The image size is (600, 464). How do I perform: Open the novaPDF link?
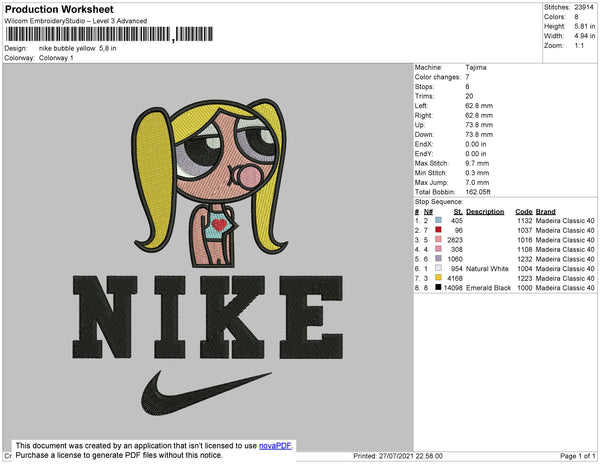point(275,446)
